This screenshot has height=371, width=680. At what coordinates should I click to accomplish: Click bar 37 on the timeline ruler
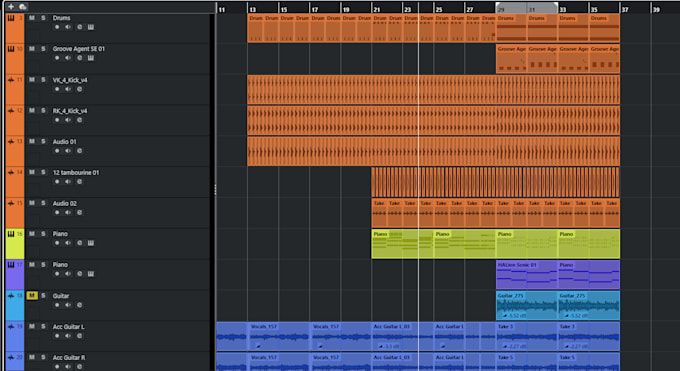tap(625, 9)
